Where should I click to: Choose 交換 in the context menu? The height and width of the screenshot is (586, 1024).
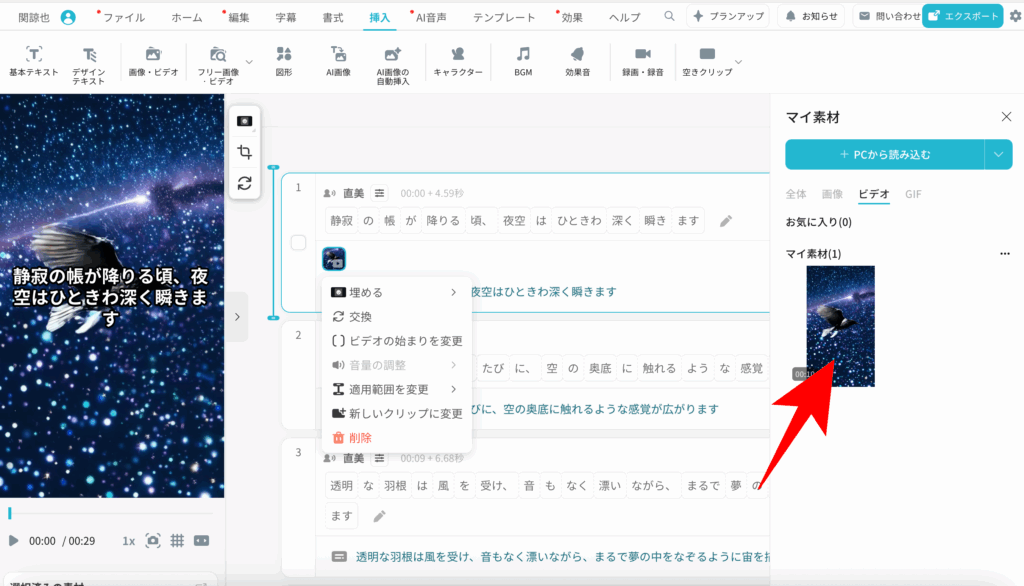pos(396,316)
